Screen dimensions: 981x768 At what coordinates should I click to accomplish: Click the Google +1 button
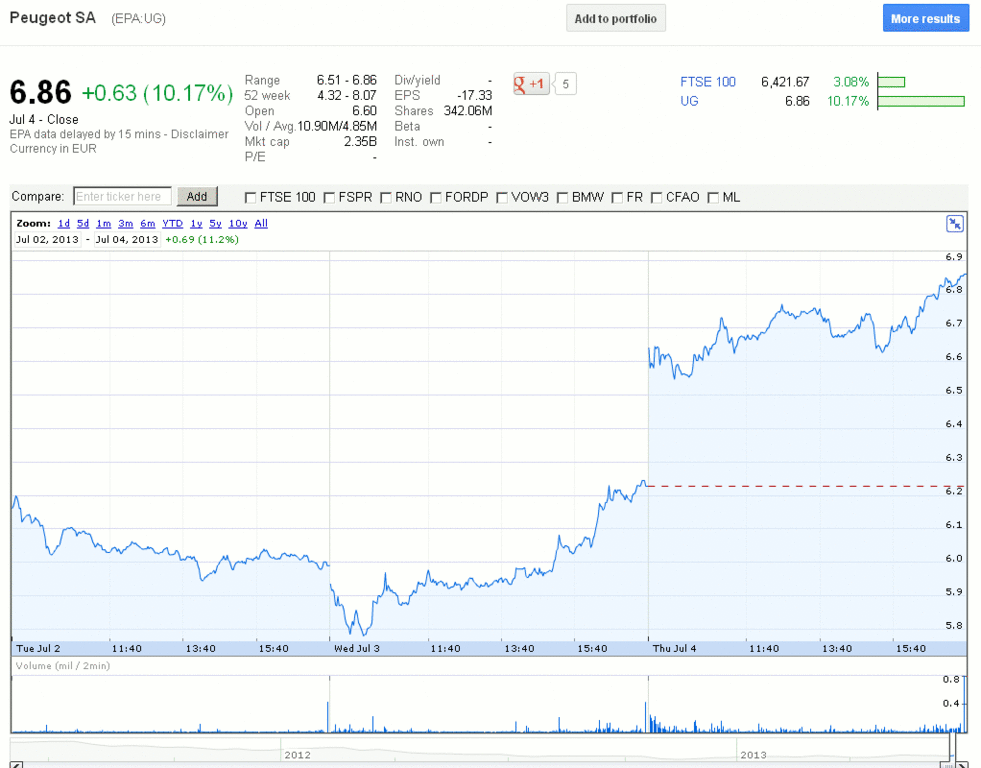(x=531, y=84)
